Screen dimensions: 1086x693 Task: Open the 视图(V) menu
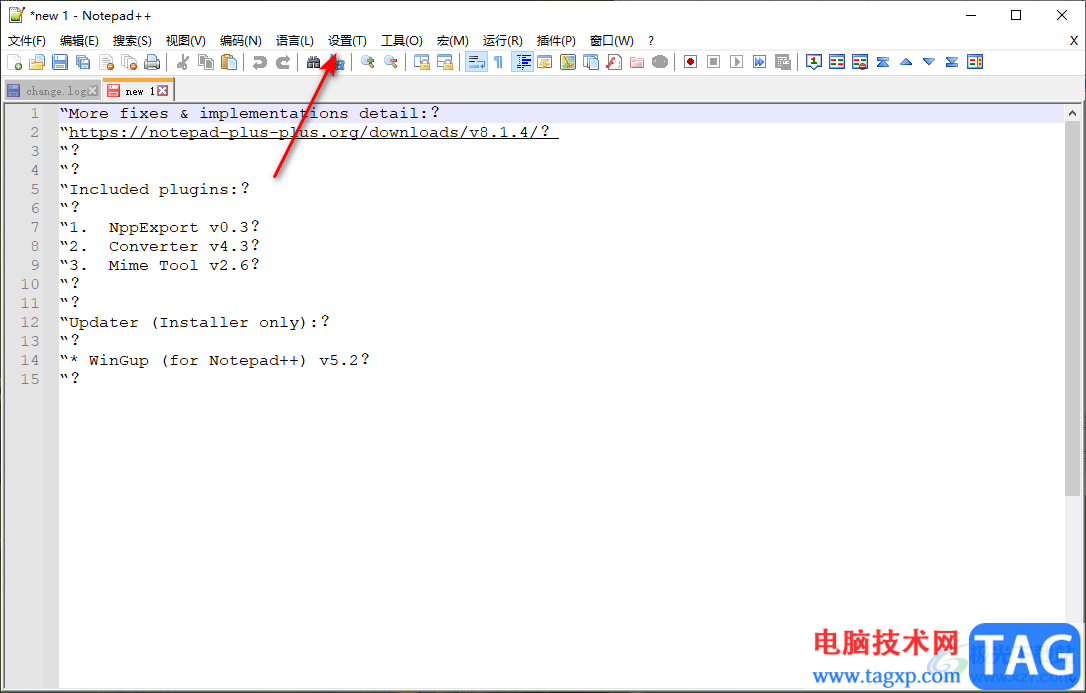click(x=186, y=41)
